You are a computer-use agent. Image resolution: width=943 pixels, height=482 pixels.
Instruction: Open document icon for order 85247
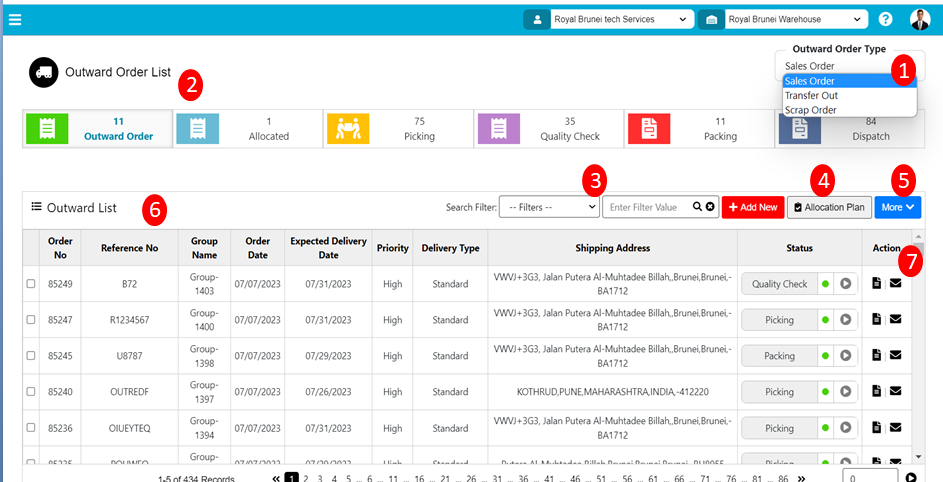(877, 319)
